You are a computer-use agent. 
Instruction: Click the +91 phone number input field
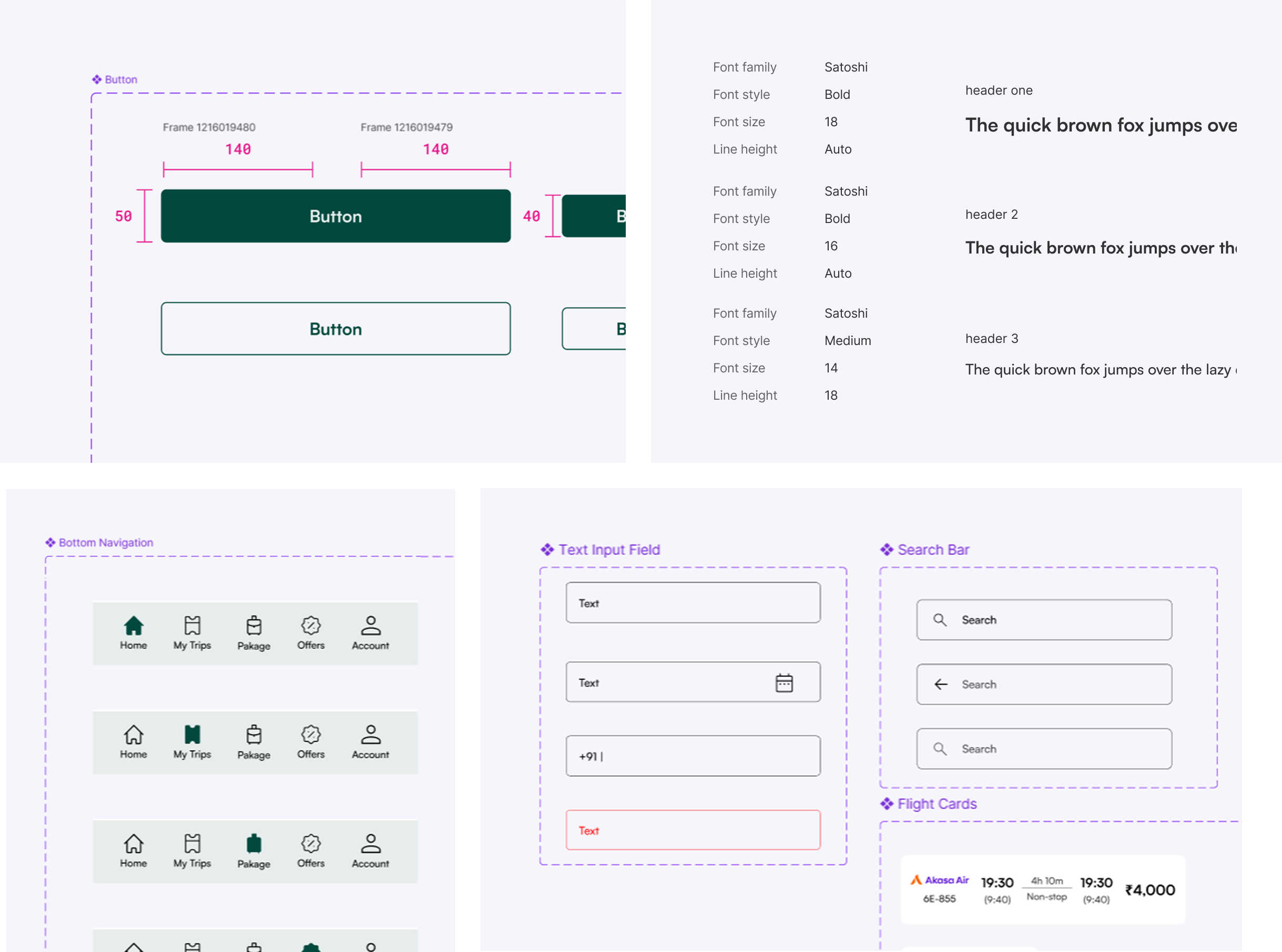[693, 756]
